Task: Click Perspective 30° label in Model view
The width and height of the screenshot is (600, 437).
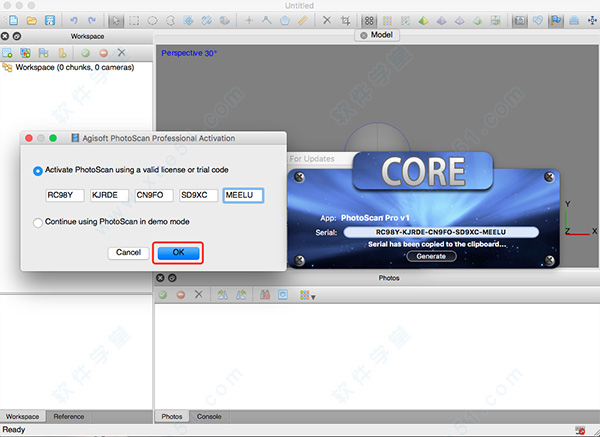Action: click(x=189, y=53)
